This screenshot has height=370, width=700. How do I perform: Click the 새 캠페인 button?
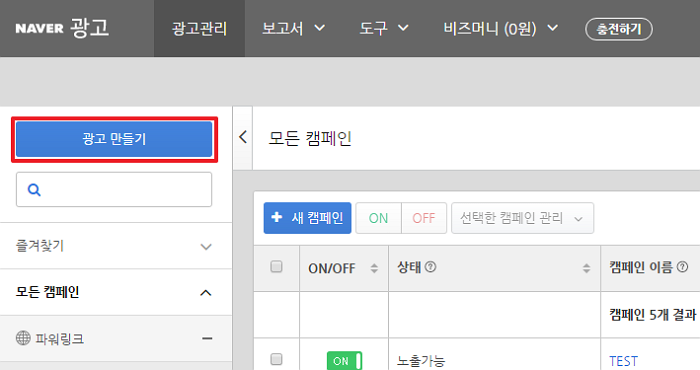(x=308, y=218)
